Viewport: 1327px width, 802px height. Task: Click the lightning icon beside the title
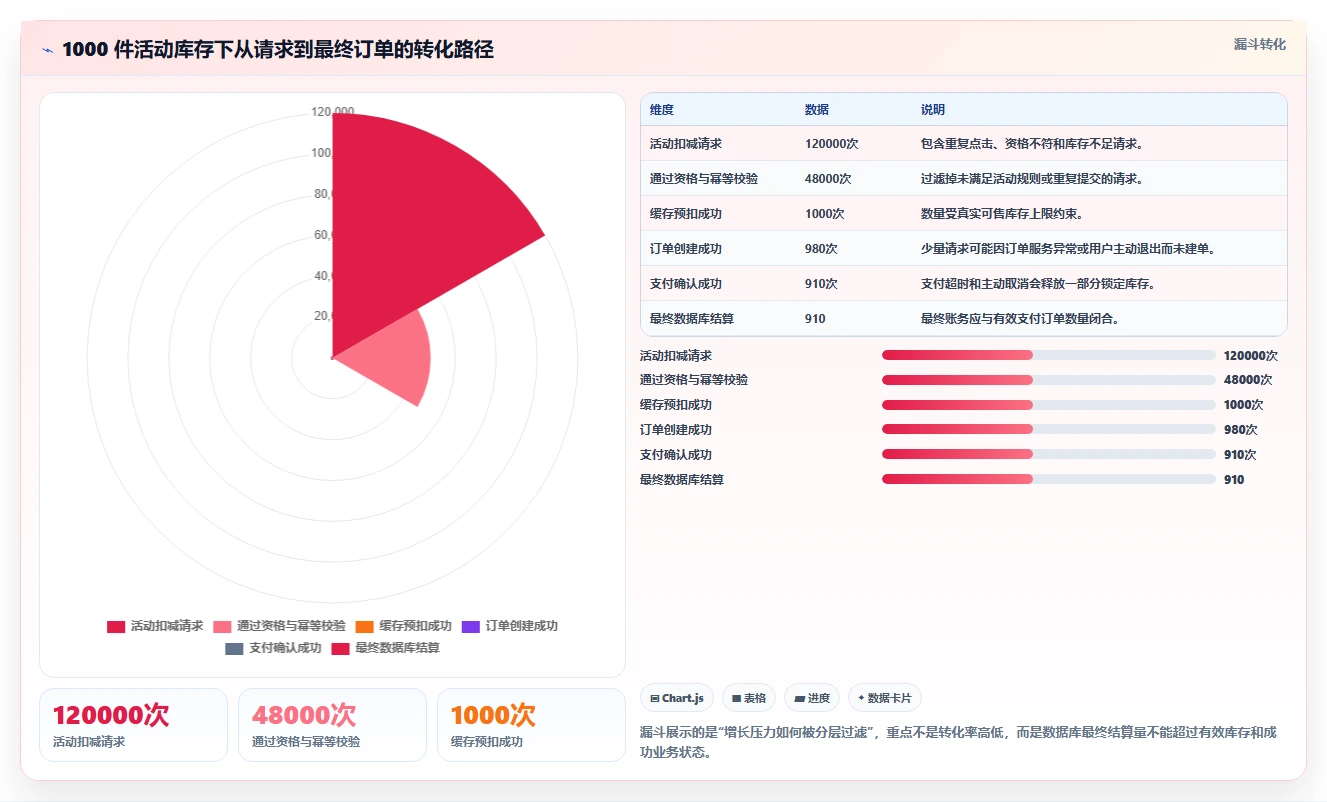coord(48,50)
